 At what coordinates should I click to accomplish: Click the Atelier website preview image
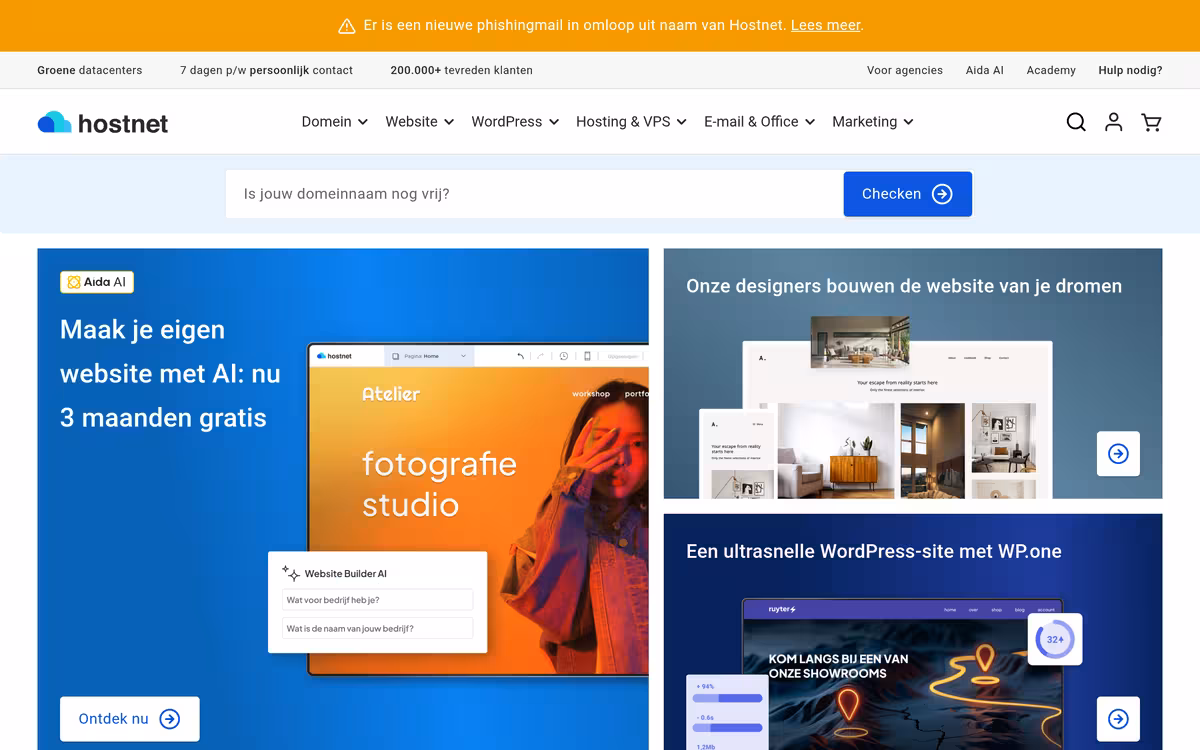478,510
